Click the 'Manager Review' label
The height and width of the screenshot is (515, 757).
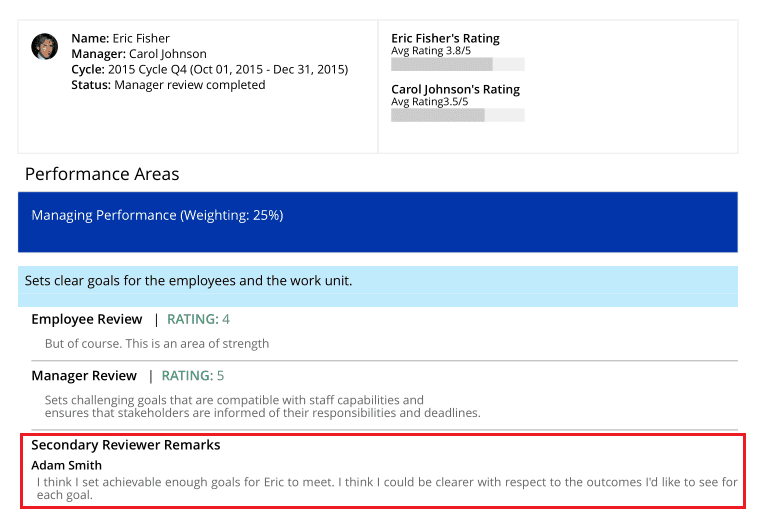click(x=84, y=376)
